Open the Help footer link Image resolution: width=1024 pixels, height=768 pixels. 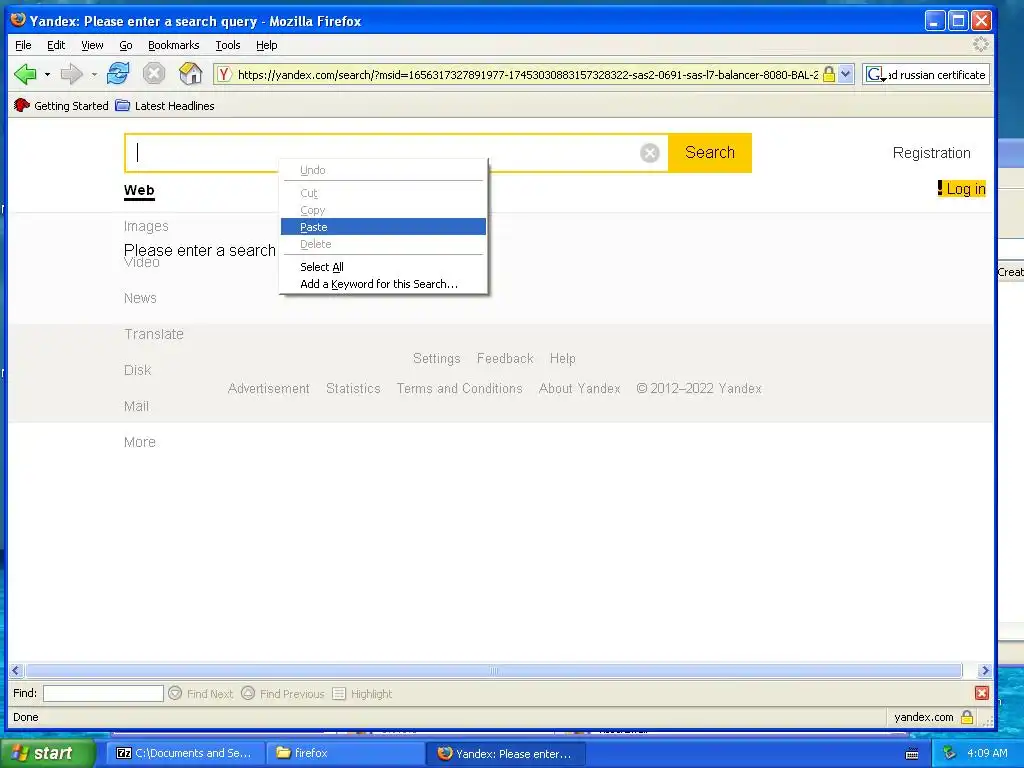point(562,359)
